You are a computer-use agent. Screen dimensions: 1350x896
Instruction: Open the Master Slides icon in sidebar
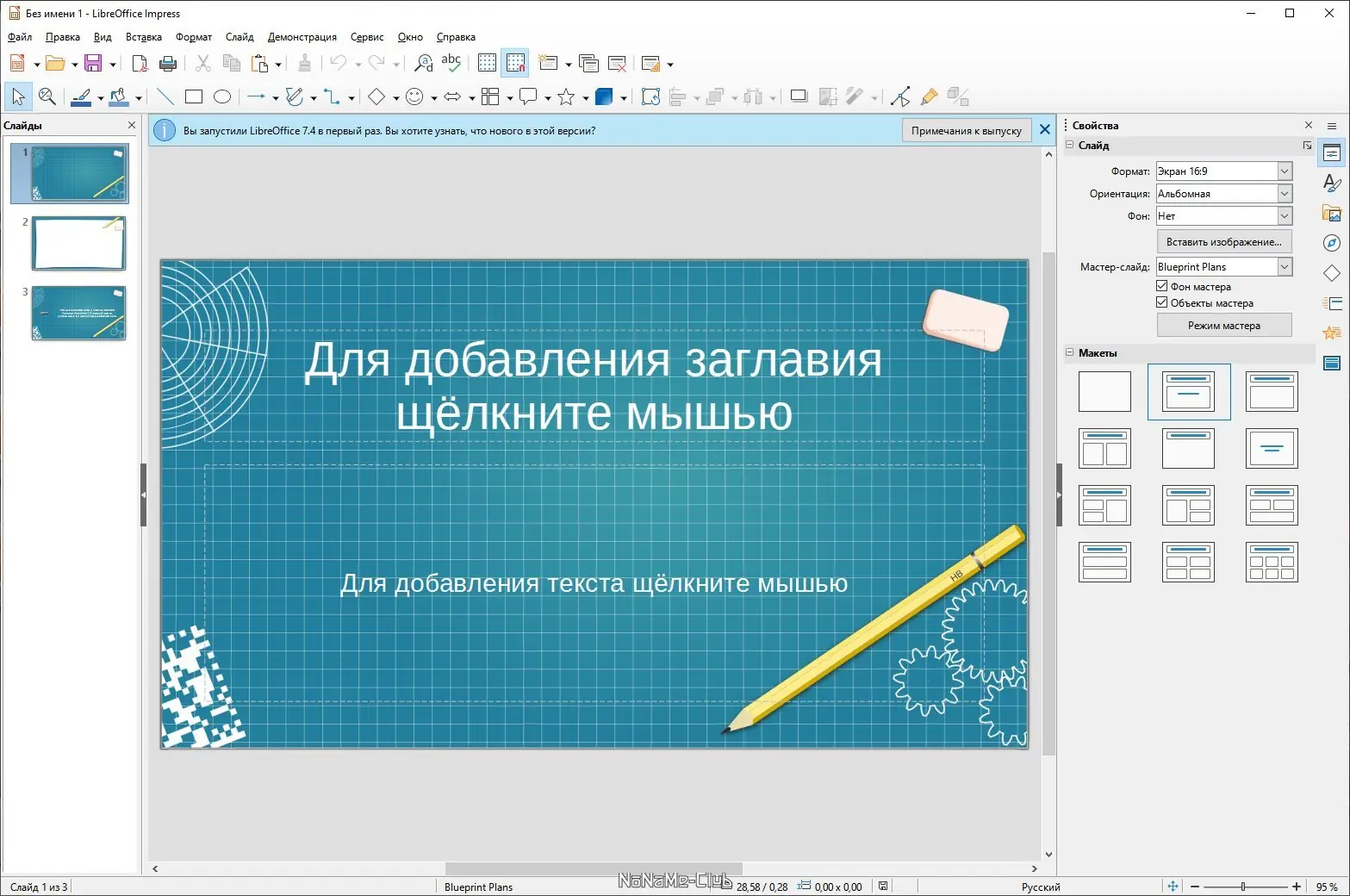1332,363
